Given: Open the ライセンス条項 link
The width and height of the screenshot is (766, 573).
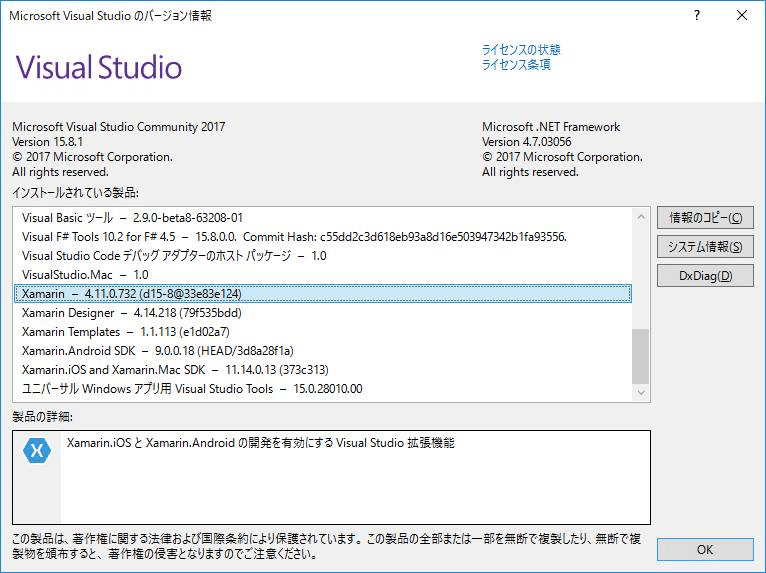Looking at the screenshot, I should click(516, 64).
